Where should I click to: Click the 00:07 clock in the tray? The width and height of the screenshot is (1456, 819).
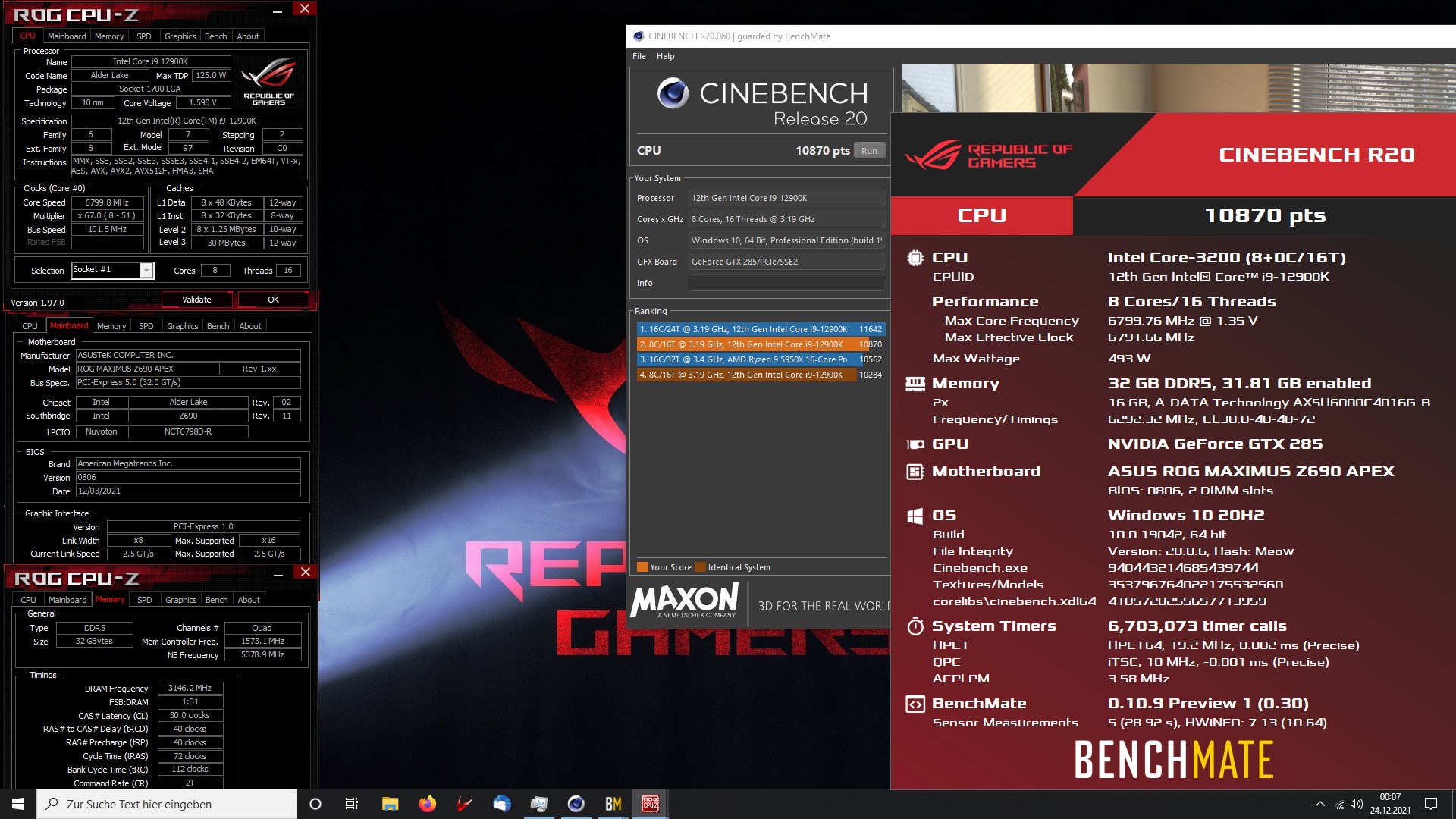(x=1390, y=797)
